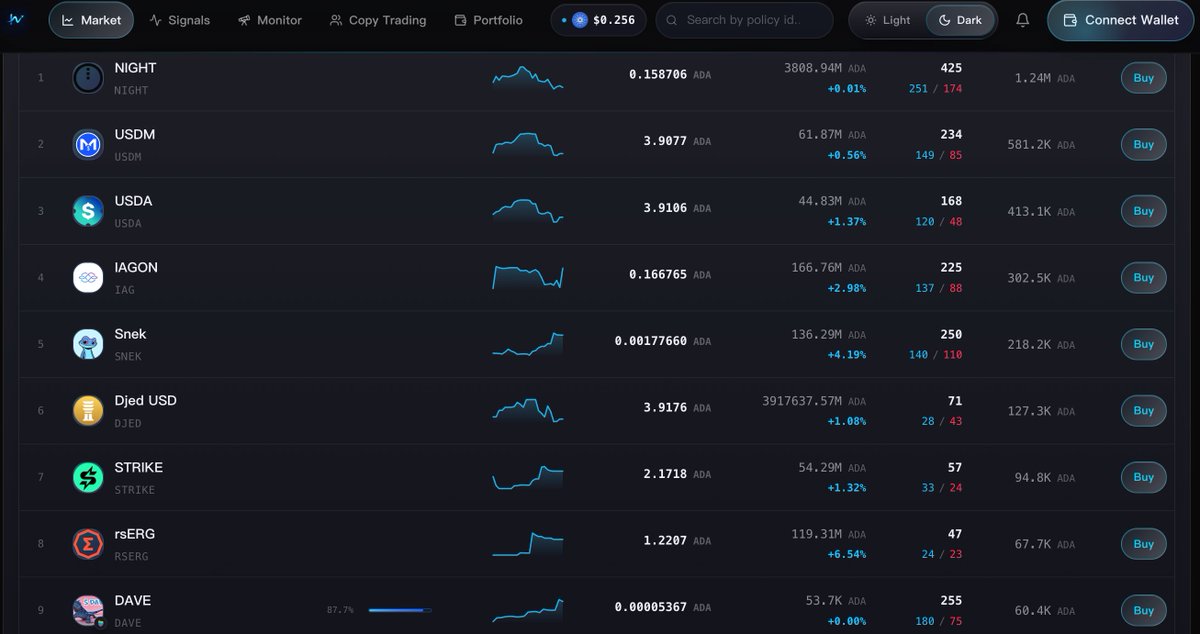Click DAVE 87.7% progress bar
The width and height of the screenshot is (1200, 634).
pyautogui.click(x=400, y=609)
